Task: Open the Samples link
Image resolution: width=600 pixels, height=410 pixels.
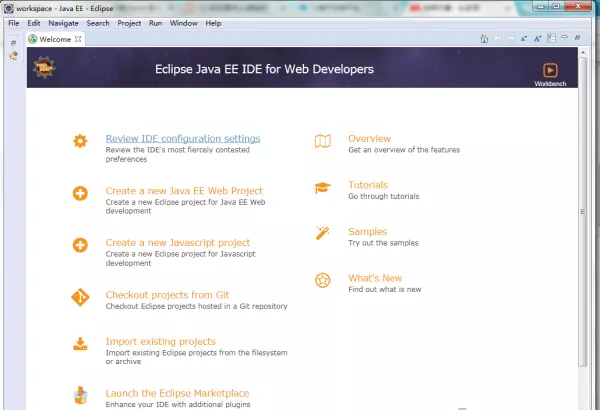Action: pyautogui.click(x=367, y=232)
